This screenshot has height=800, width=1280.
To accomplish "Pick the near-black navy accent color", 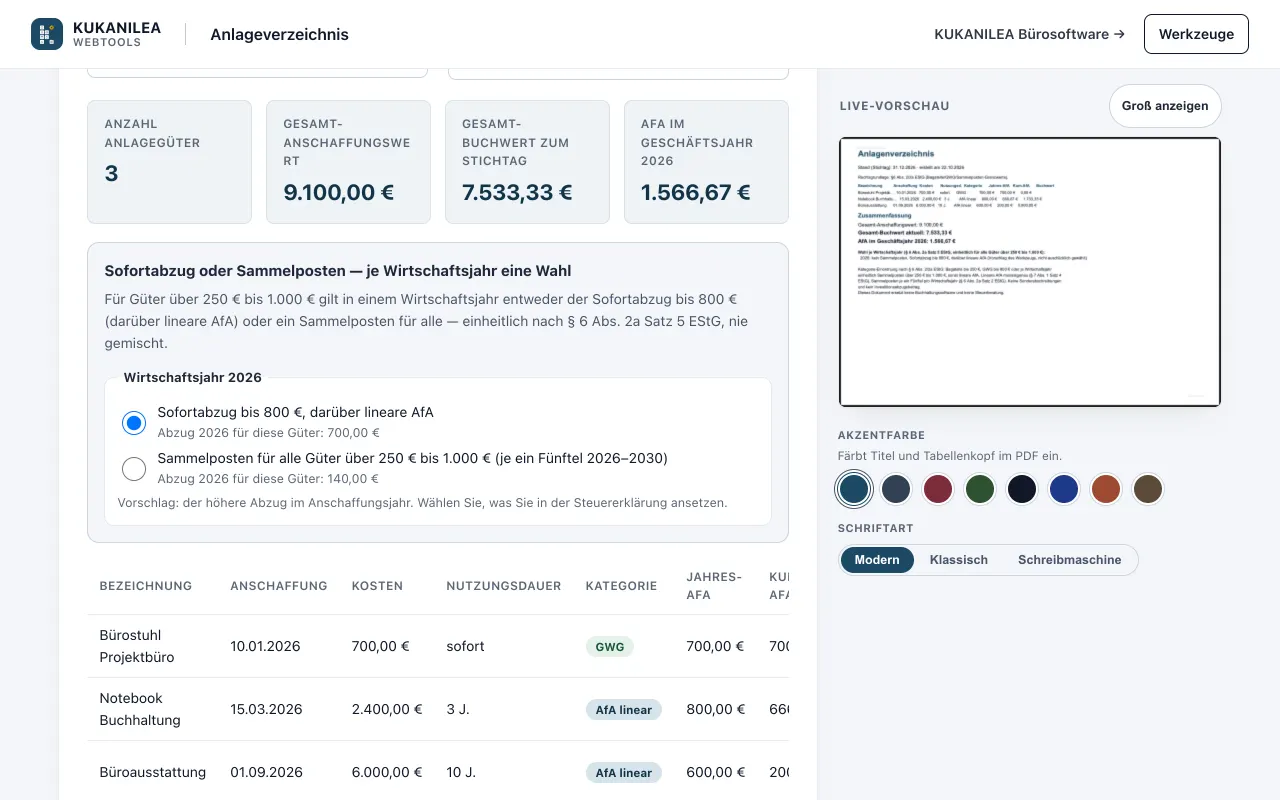I will [x=1022, y=489].
